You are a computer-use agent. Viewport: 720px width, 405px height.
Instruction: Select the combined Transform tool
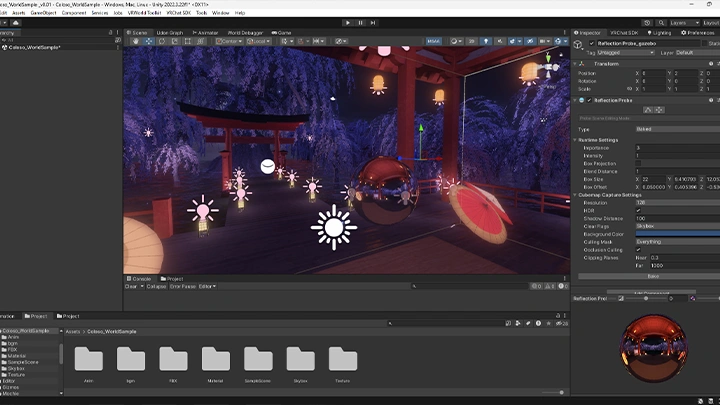[x=200, y=41]
